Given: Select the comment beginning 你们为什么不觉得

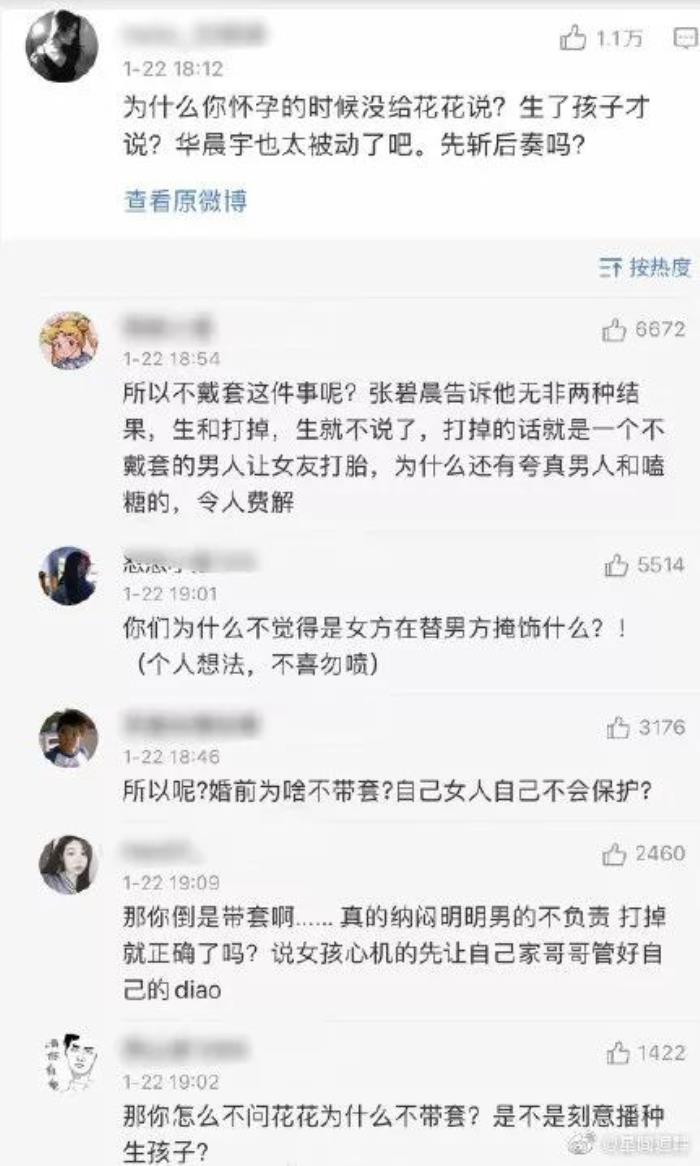Looking at the screenshot, I should [x=376, y=645].
